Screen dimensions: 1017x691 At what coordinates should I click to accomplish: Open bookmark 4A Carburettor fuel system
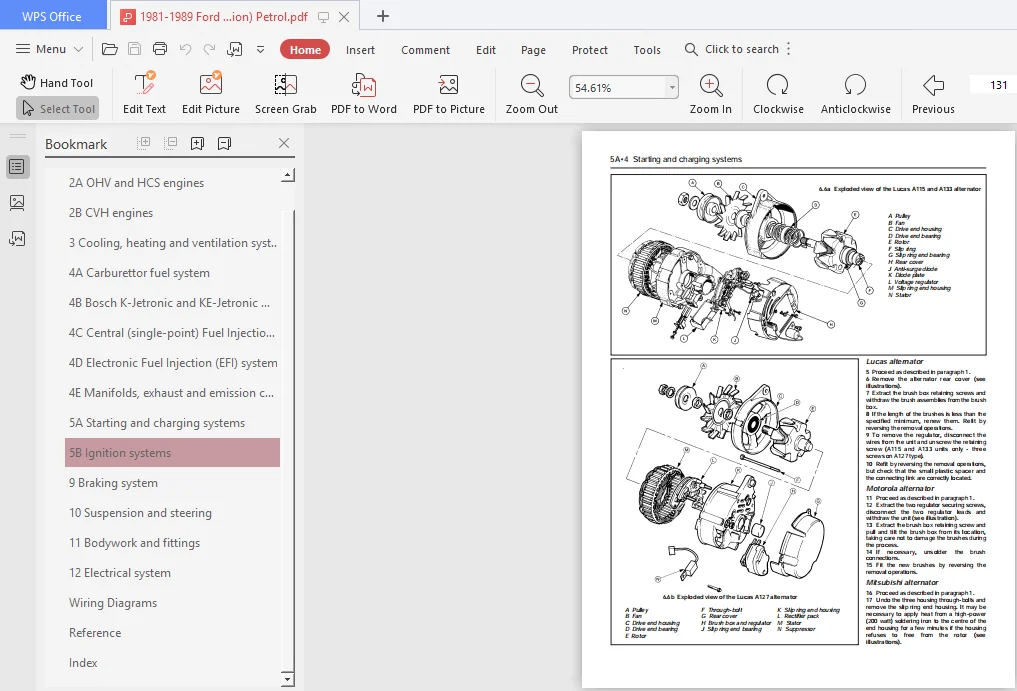pyautogui.click(x=139, y=273)
